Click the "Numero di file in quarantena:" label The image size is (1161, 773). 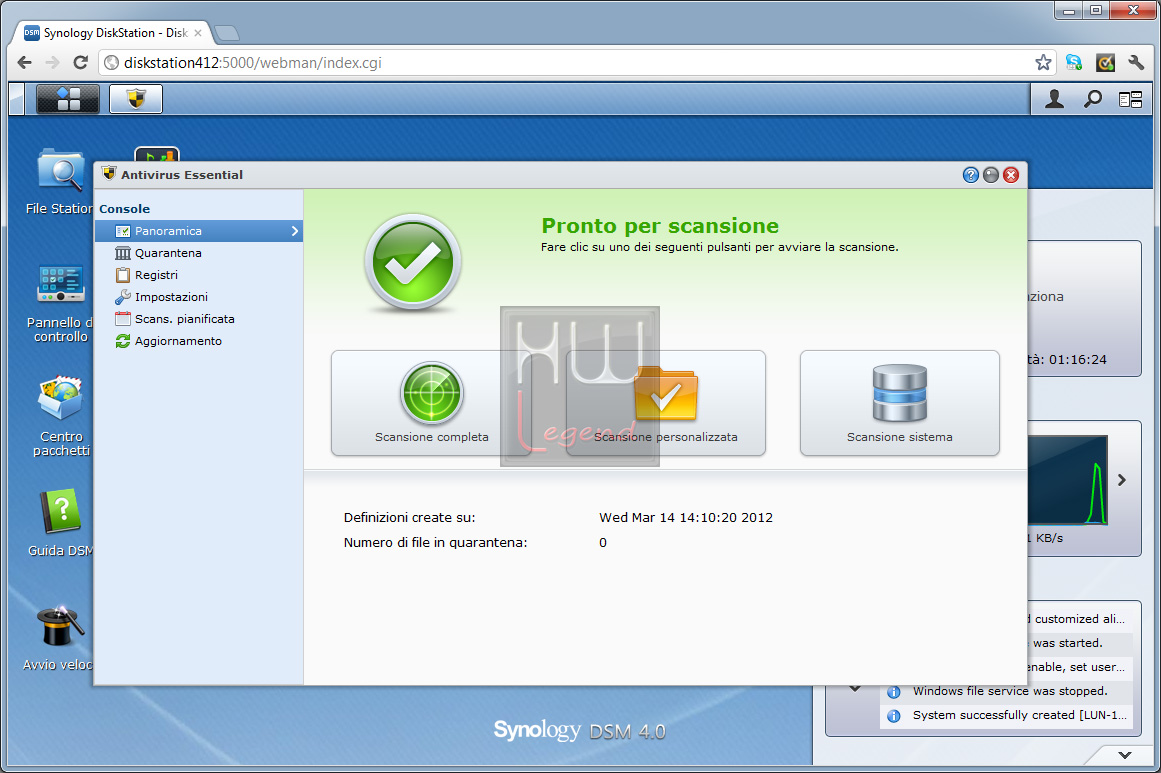coord(435,543)
